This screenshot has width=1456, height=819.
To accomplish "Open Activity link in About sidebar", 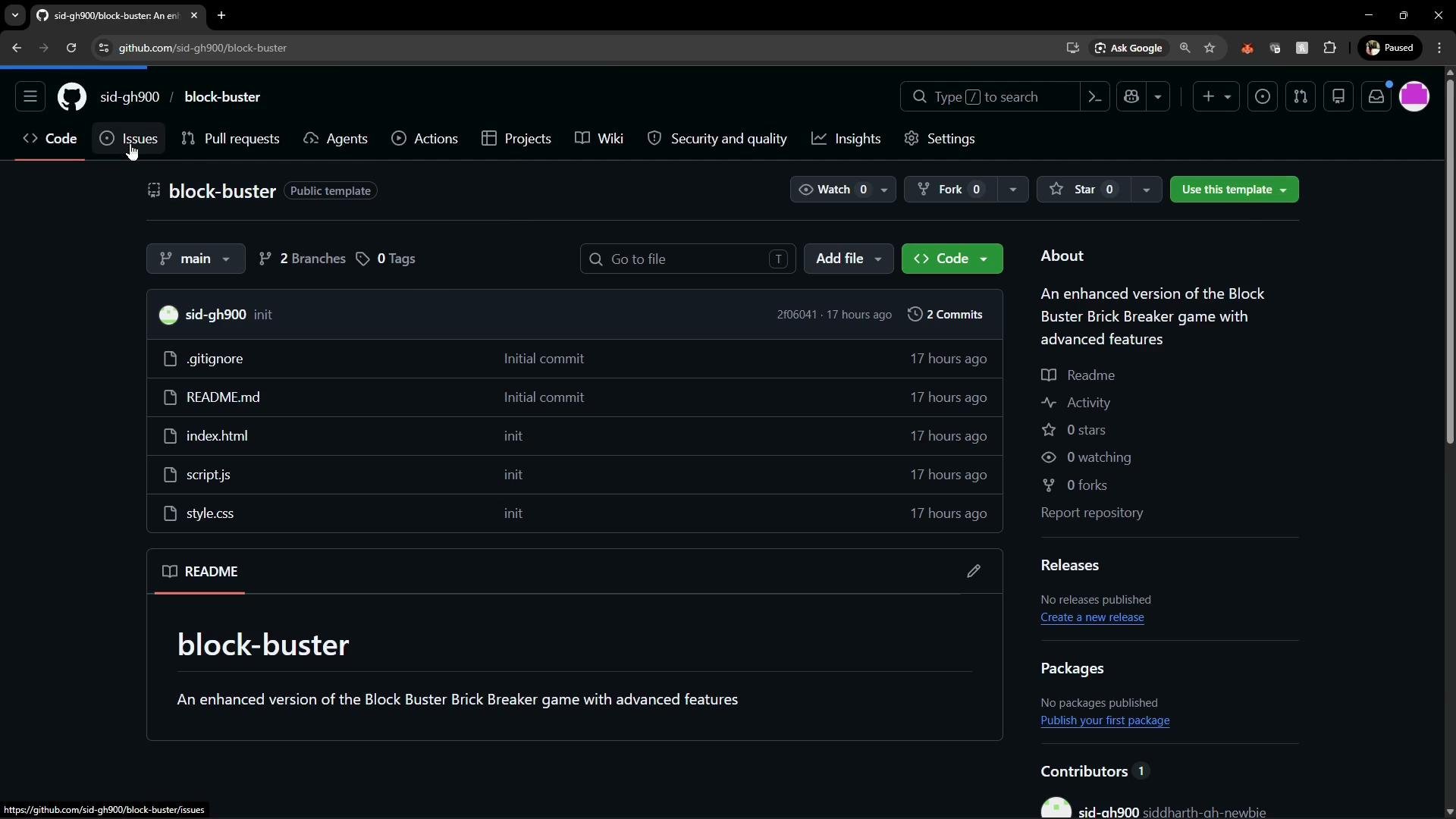I will 1075,403.
